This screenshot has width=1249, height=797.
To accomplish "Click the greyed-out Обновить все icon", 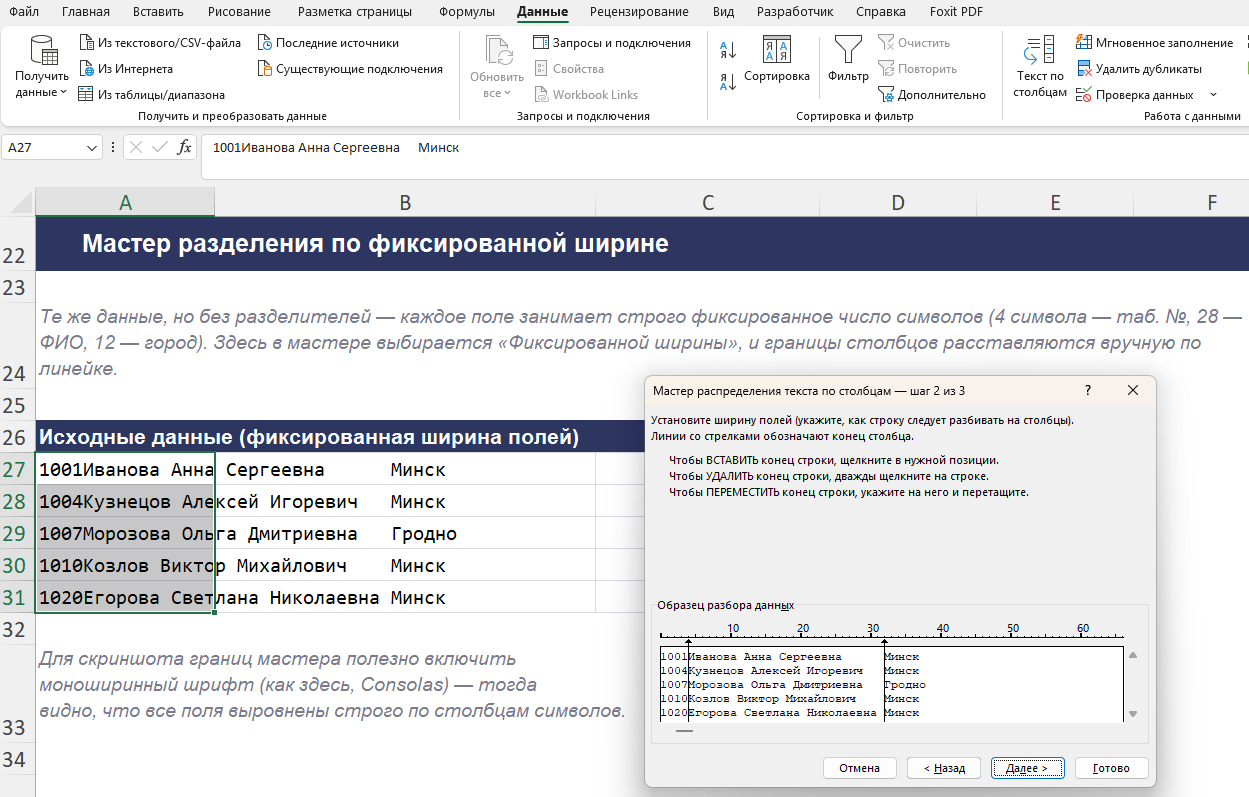I will coord(497,50).
